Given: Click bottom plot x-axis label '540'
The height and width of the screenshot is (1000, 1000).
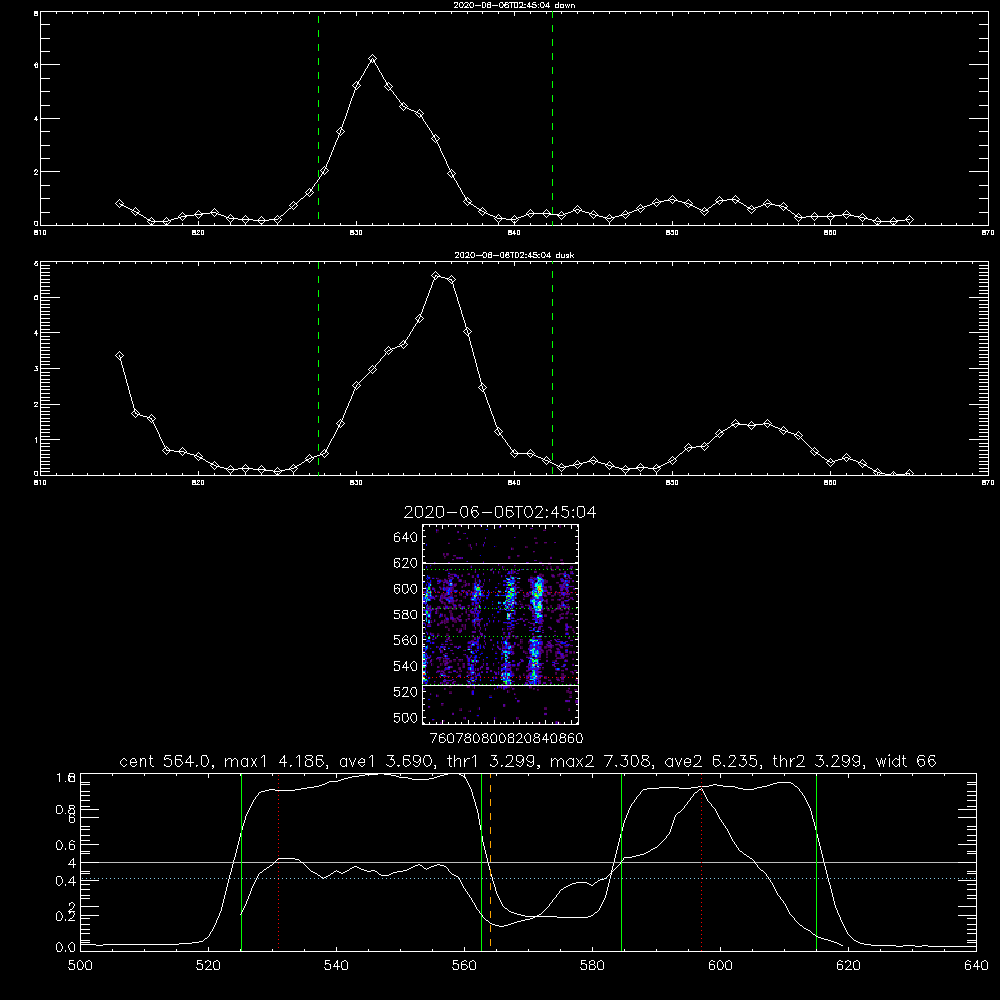Looking at the screenshot, I should 336,966.
